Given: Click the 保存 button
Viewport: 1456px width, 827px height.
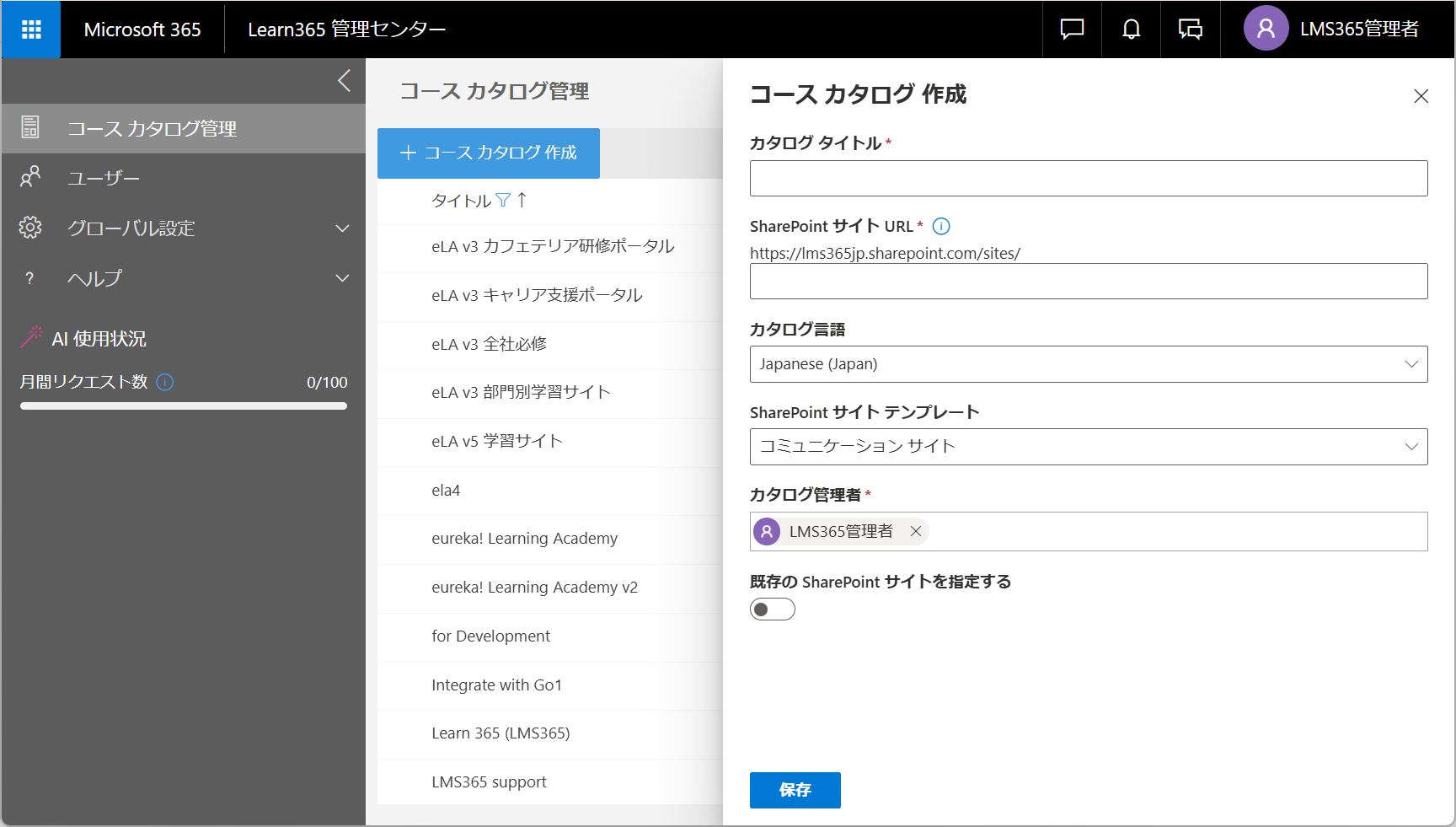Looking at the screenshot, I should coord(795,790).
